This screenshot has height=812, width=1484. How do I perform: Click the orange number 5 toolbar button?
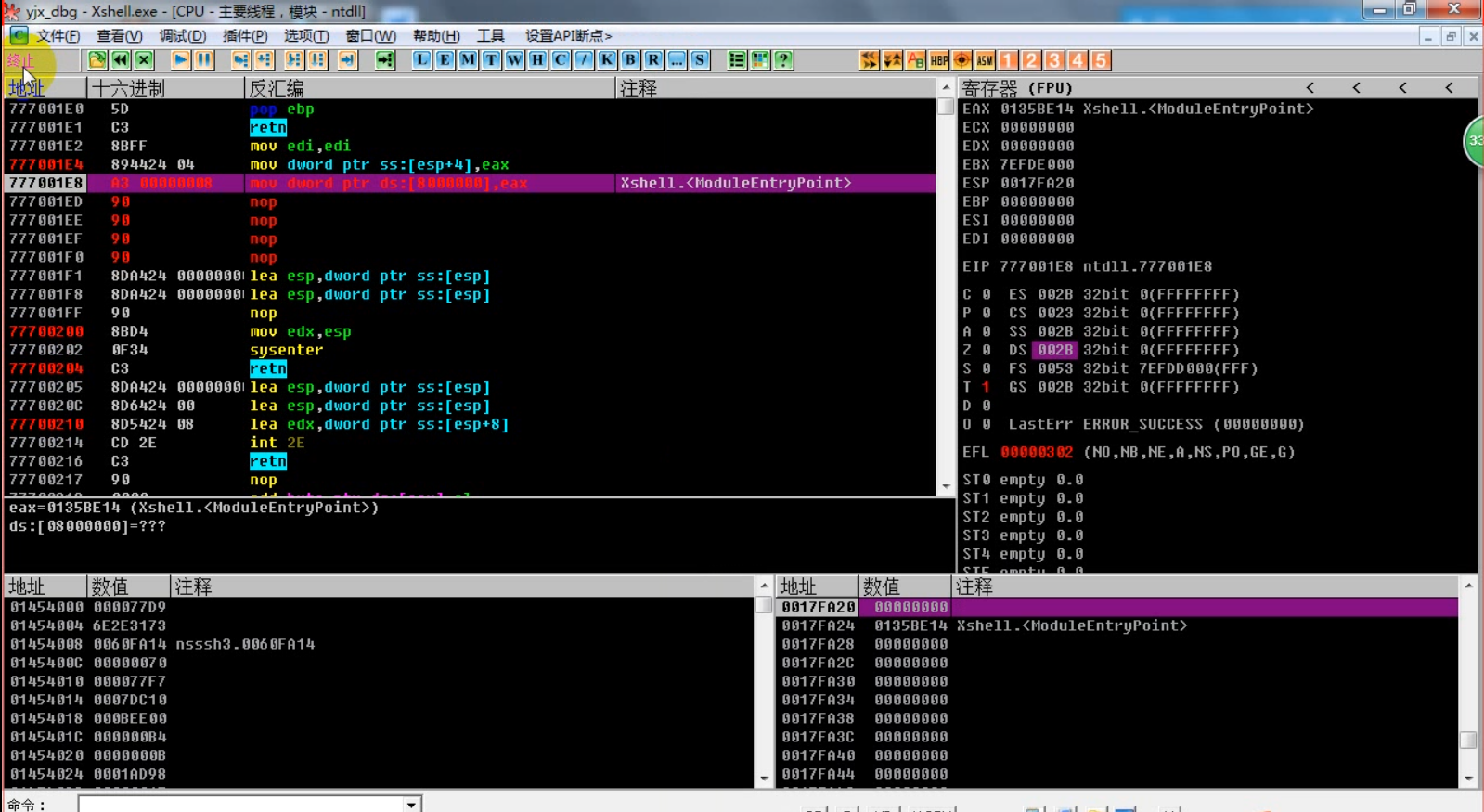pos(1101,60)
